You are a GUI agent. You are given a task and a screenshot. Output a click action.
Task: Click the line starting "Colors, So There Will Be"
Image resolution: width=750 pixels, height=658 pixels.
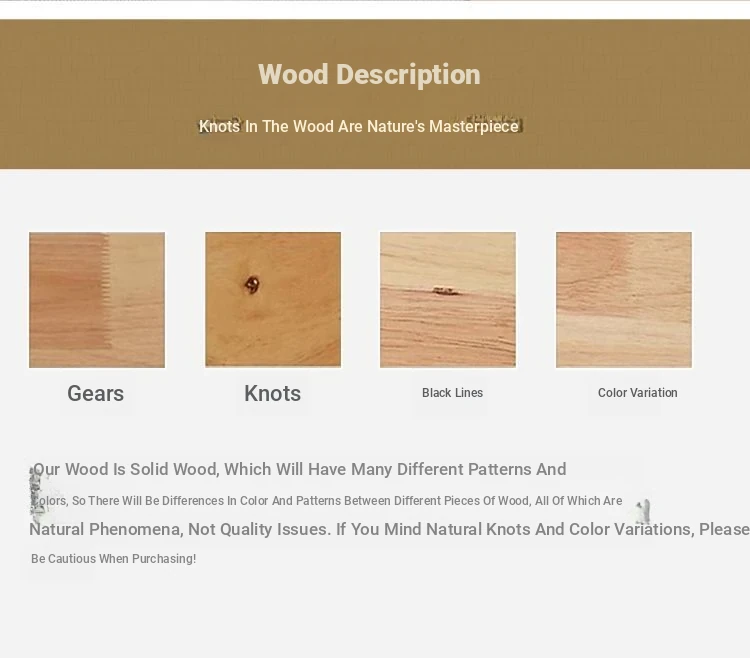tap(327, 501)
